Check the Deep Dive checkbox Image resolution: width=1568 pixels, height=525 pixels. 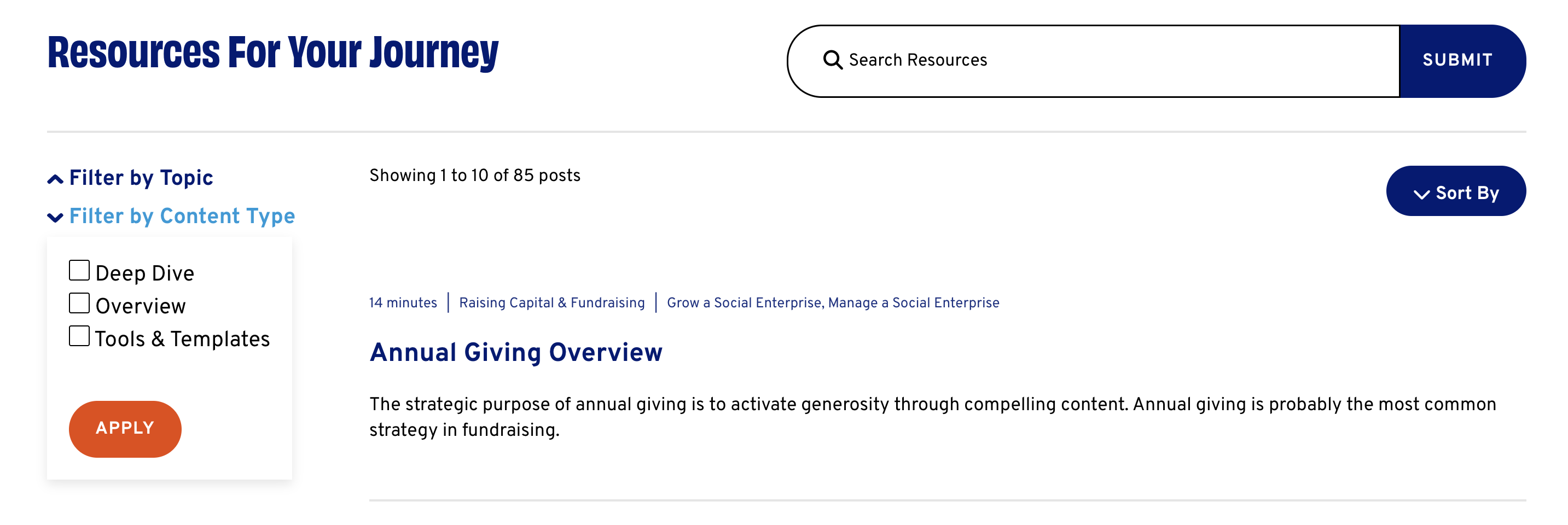click(79, 270)
